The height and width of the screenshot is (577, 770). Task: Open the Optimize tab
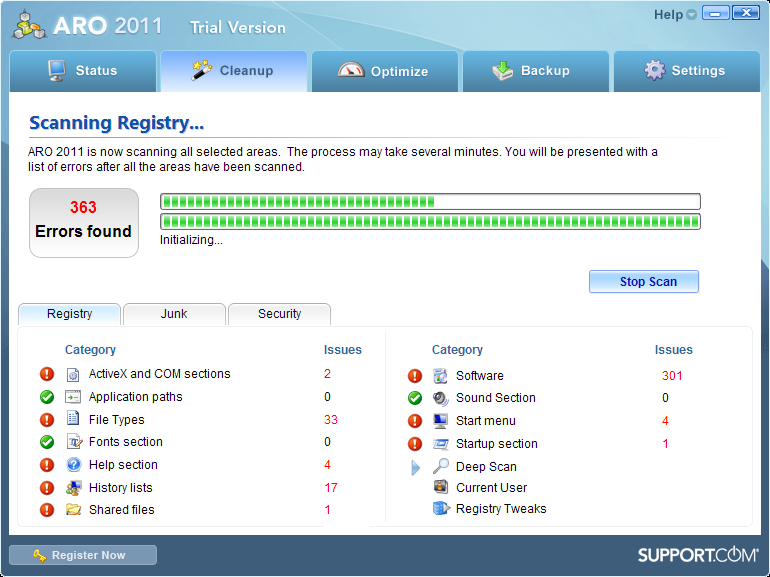(385, 71)
